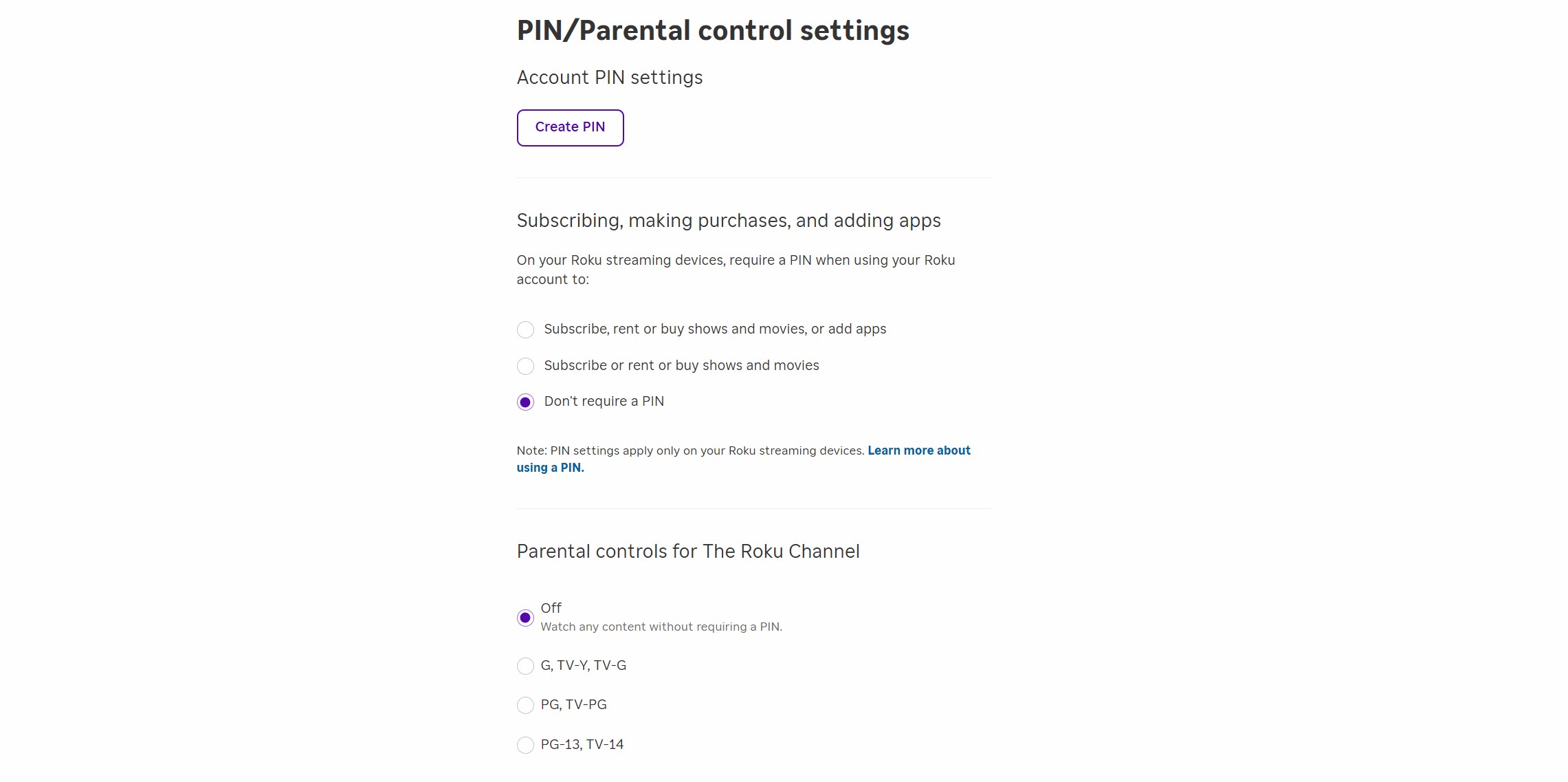Select the "PG, TV-PG" rating level
This screenshot has height=782, width=1568.
pos(525,705)
